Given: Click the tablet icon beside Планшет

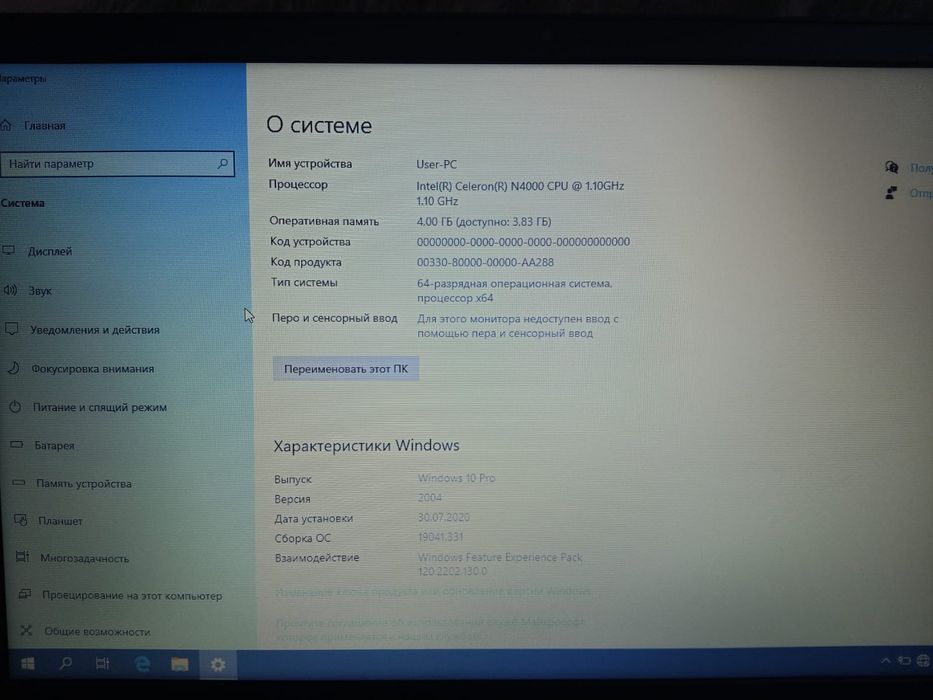Looking at the screenshot, I should 21,520.
